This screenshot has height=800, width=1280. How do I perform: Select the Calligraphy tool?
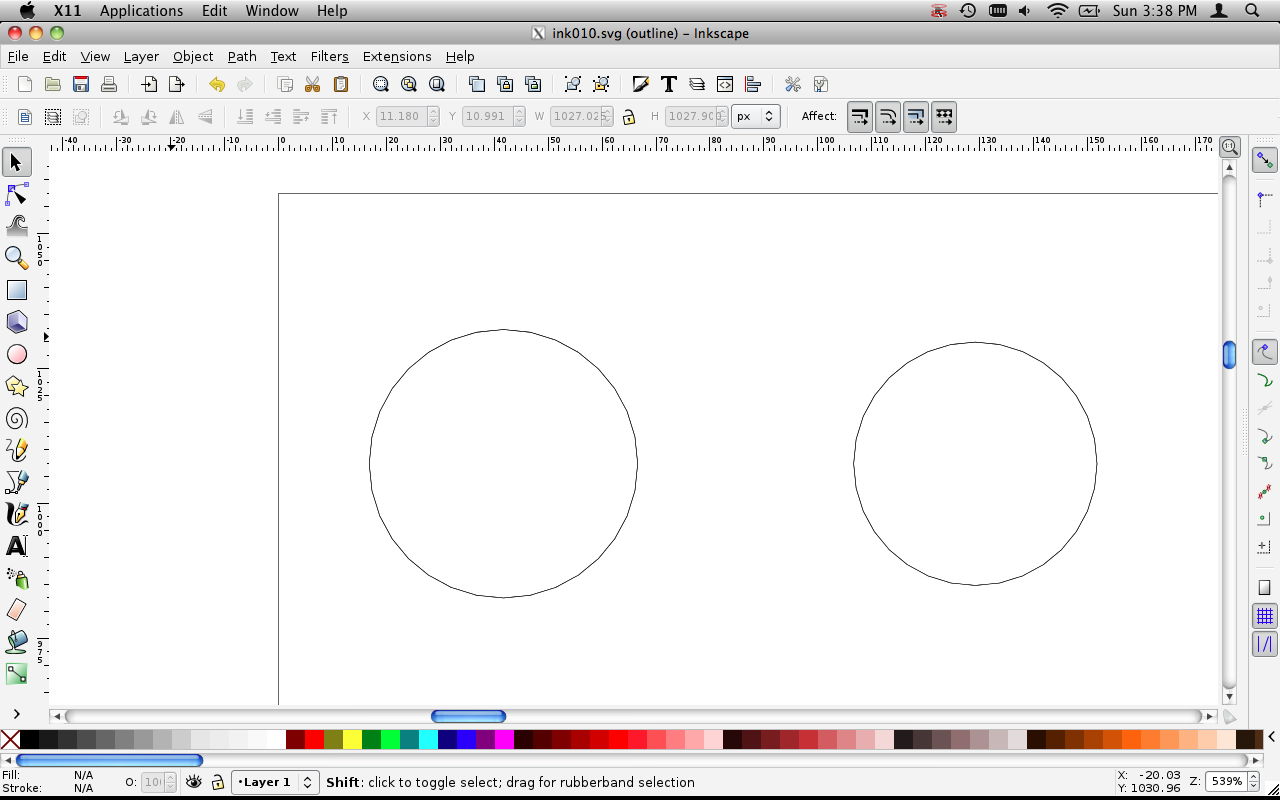pyautogui.click(x=17, y=514)
